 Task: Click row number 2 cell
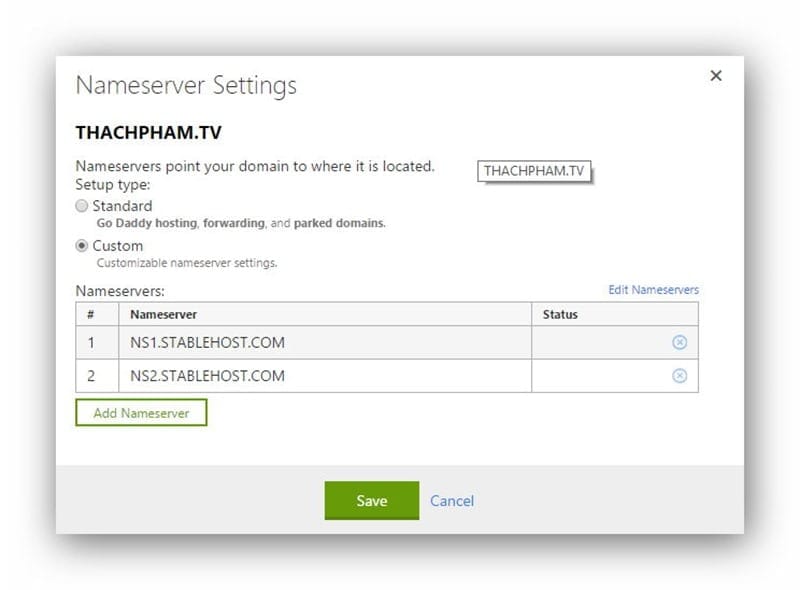(x=97, y=376)
